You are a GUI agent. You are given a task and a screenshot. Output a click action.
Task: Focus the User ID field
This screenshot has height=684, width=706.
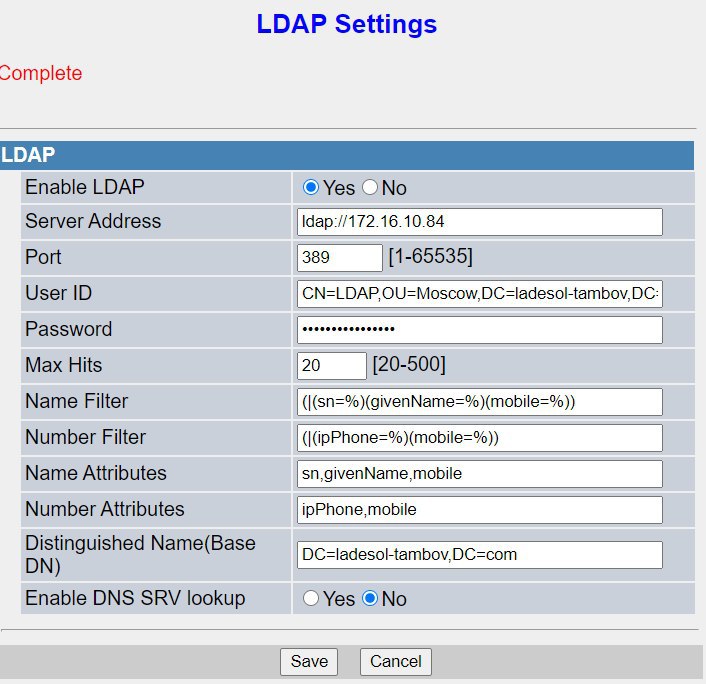click(x=480, y=294)
